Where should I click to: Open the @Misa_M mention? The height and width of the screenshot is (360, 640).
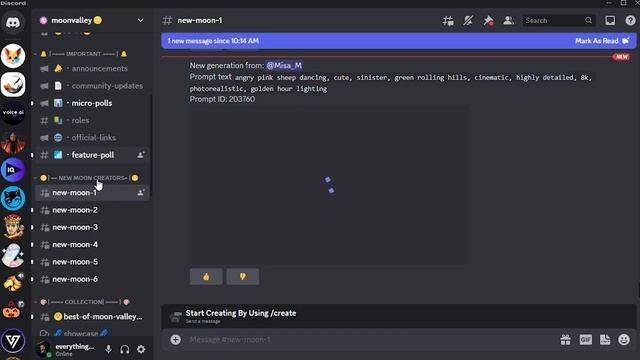tap(284, 65)
